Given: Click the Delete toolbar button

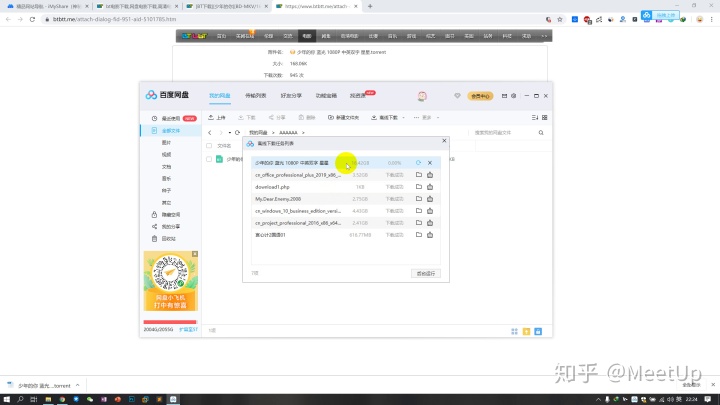Looking at the screenshot, I should [x=307, y=118].
